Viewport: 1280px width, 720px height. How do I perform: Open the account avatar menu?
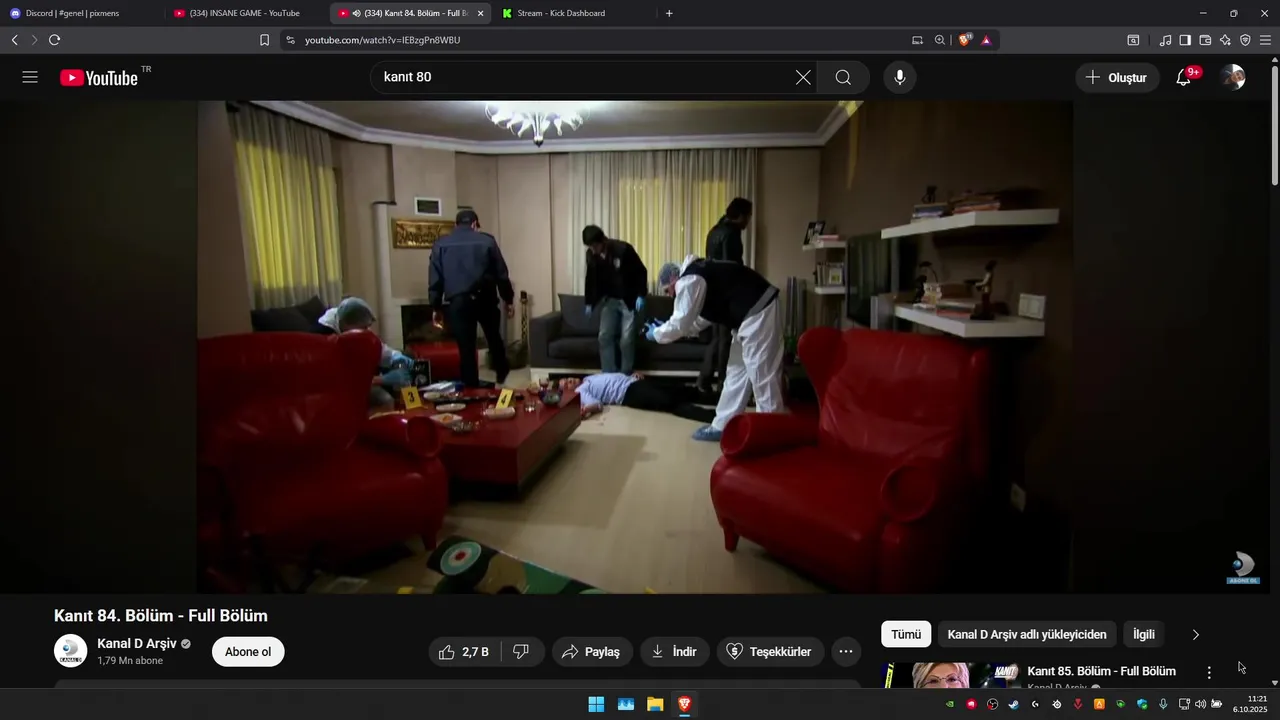tap(1233, 77)
